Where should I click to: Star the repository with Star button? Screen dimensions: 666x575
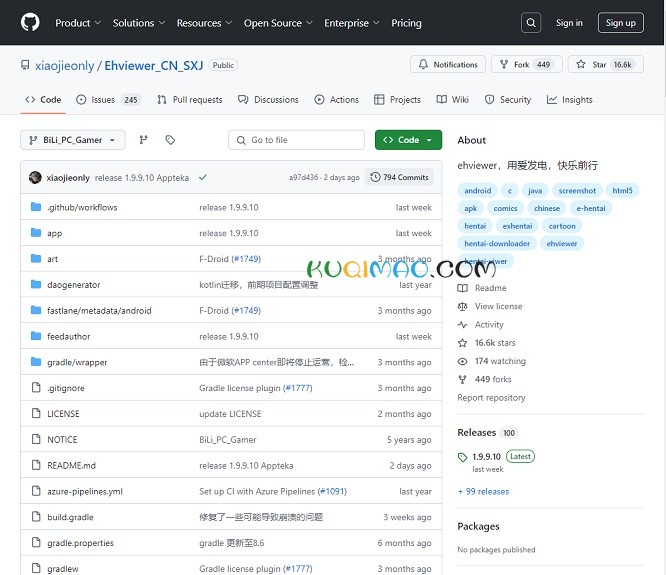point(606,64)
